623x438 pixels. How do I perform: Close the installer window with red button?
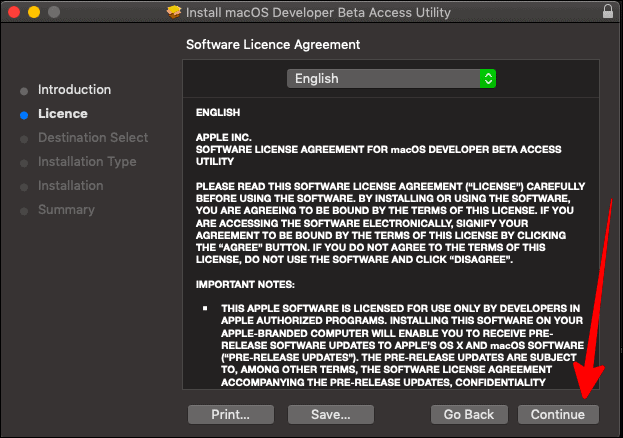14,12
